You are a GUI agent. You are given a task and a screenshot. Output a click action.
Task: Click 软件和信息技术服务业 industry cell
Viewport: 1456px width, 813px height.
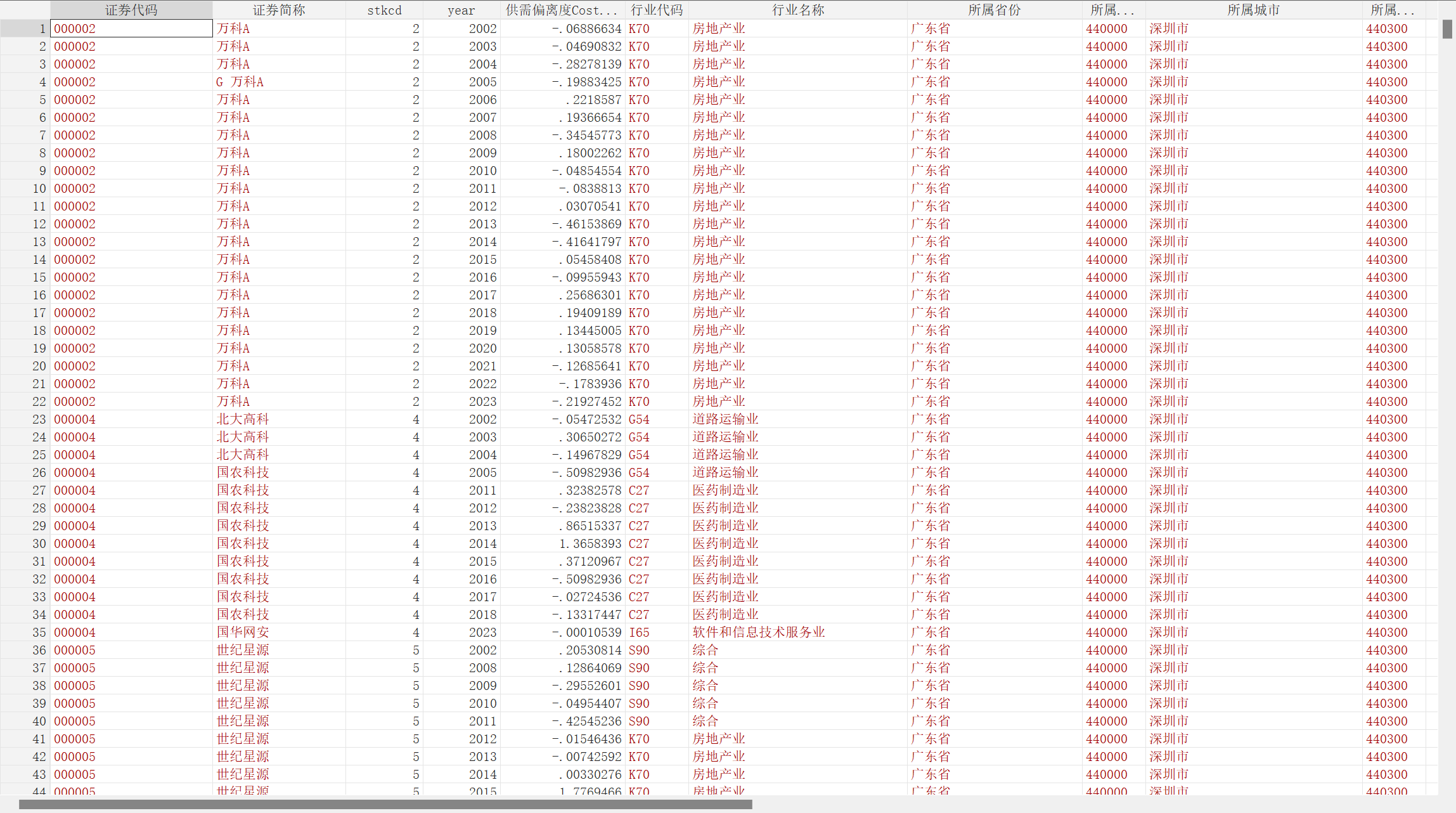[x=758, y=632]
